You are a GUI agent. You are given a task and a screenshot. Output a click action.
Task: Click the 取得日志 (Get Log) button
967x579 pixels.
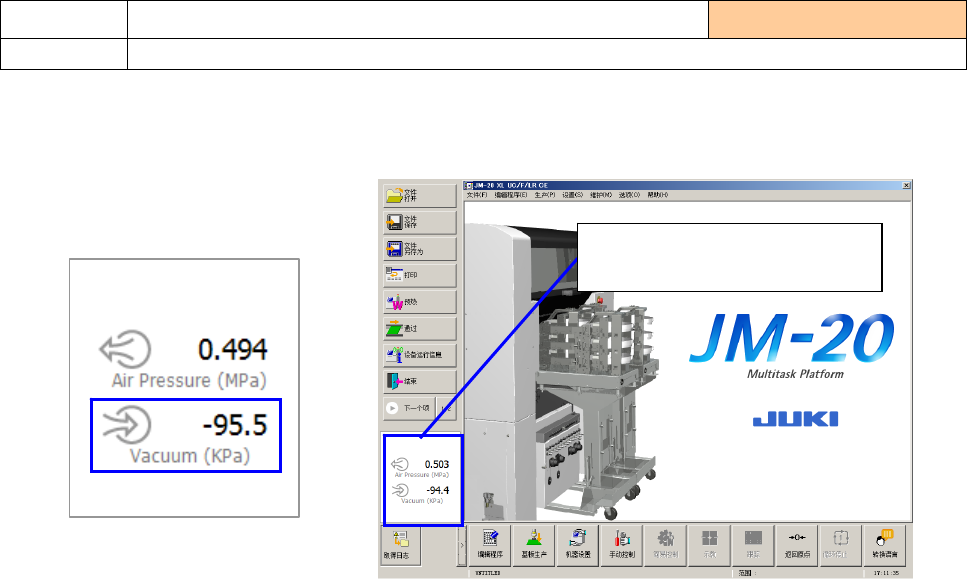400,545
